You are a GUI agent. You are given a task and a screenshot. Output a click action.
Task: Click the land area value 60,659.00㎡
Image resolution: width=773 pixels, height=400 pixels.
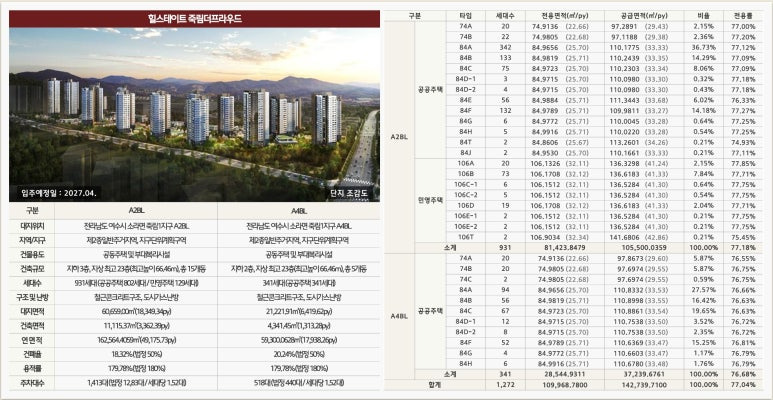click(x=136, y=312)
